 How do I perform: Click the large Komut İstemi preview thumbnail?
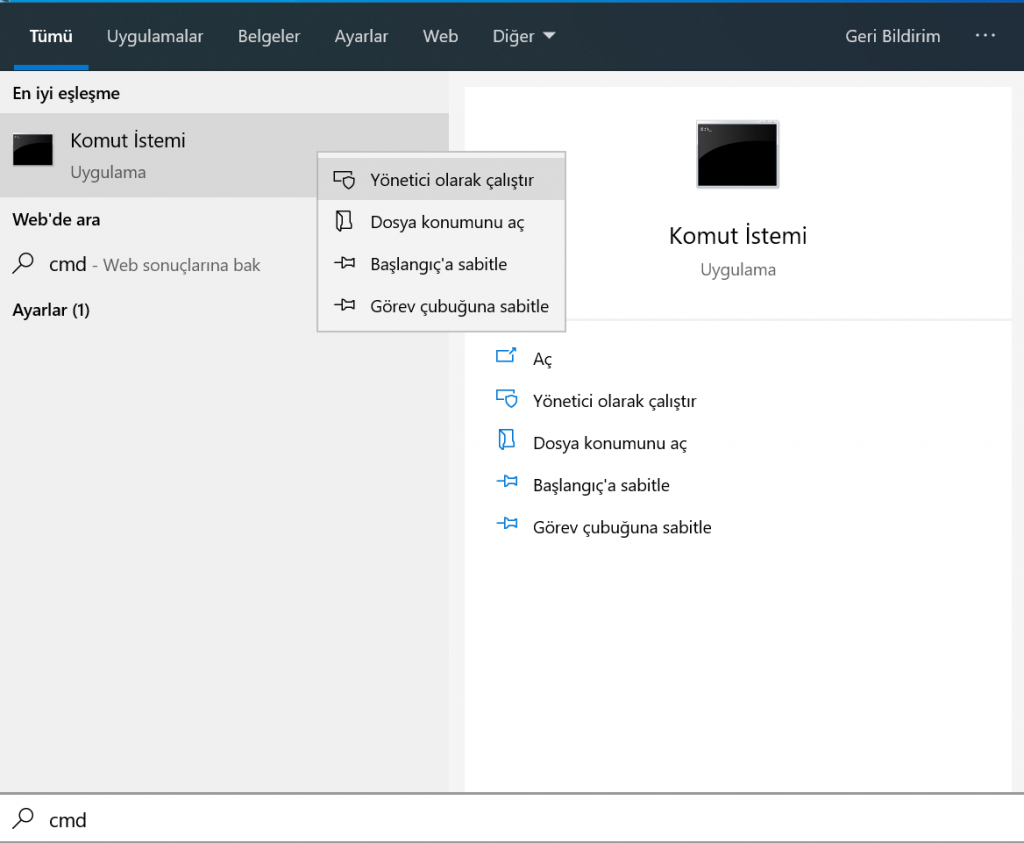(737, 154)
